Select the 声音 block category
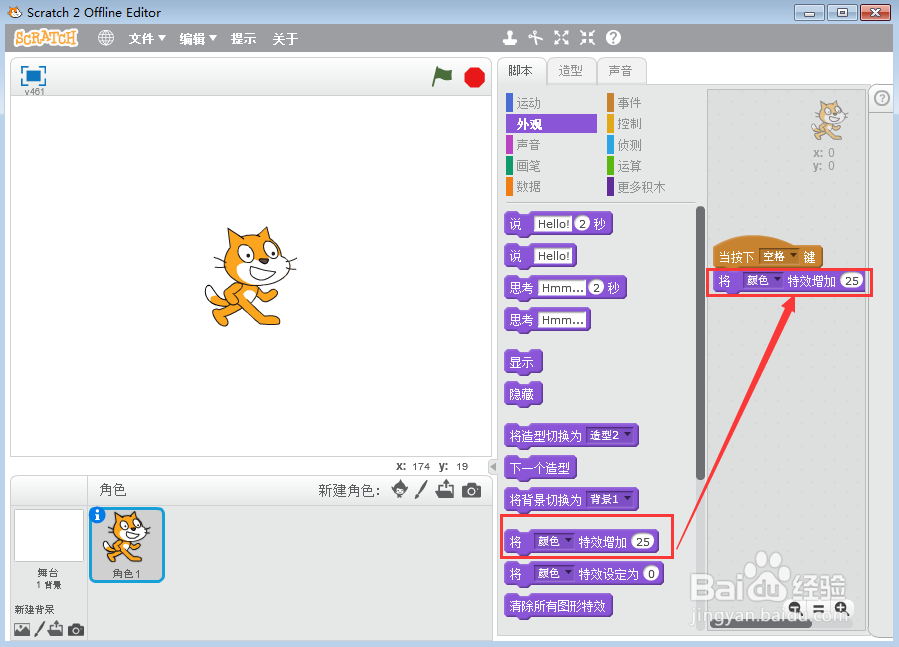 click(x=551, y=145)
